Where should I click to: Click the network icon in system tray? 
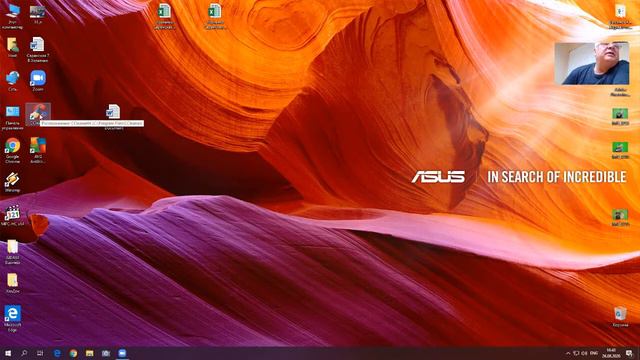click(x=576, y=353)
